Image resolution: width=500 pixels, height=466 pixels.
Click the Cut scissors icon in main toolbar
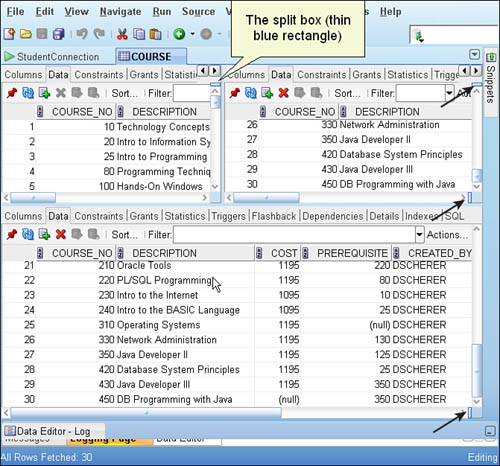click(x=122, y=34)
